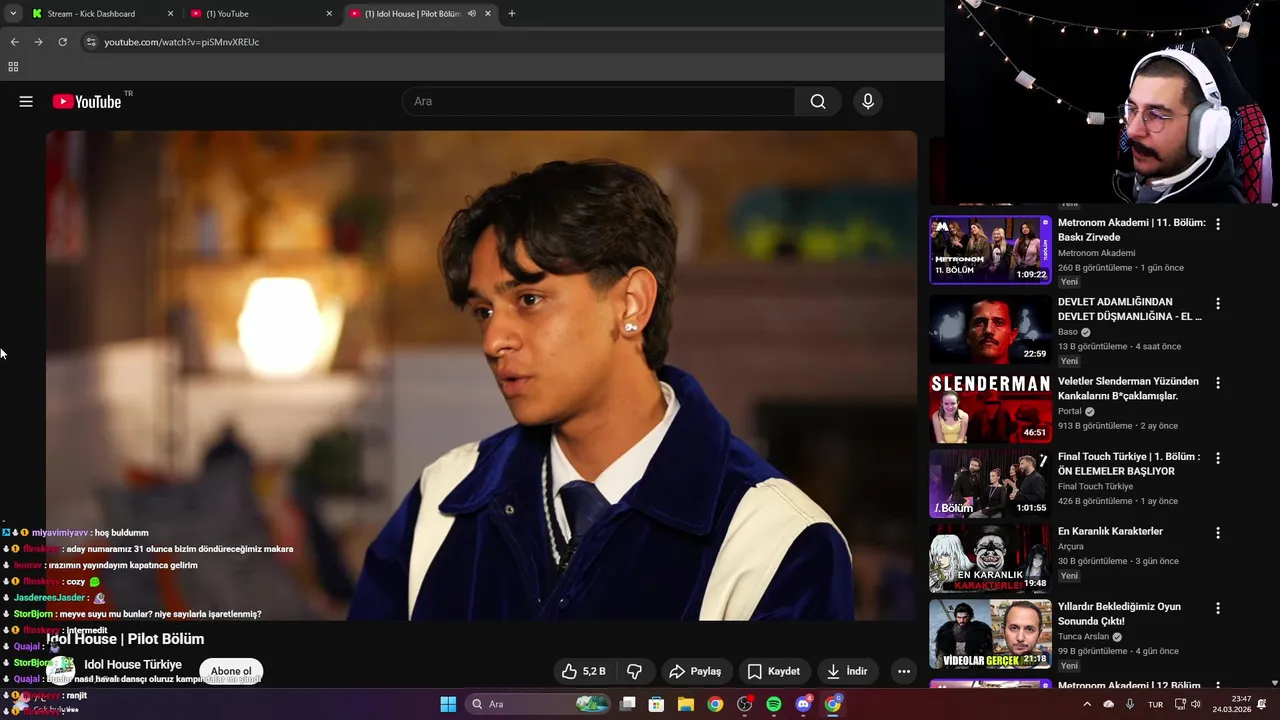
Task: Expand the tab search dropdown arrow
Action: [x=13, y=14]
